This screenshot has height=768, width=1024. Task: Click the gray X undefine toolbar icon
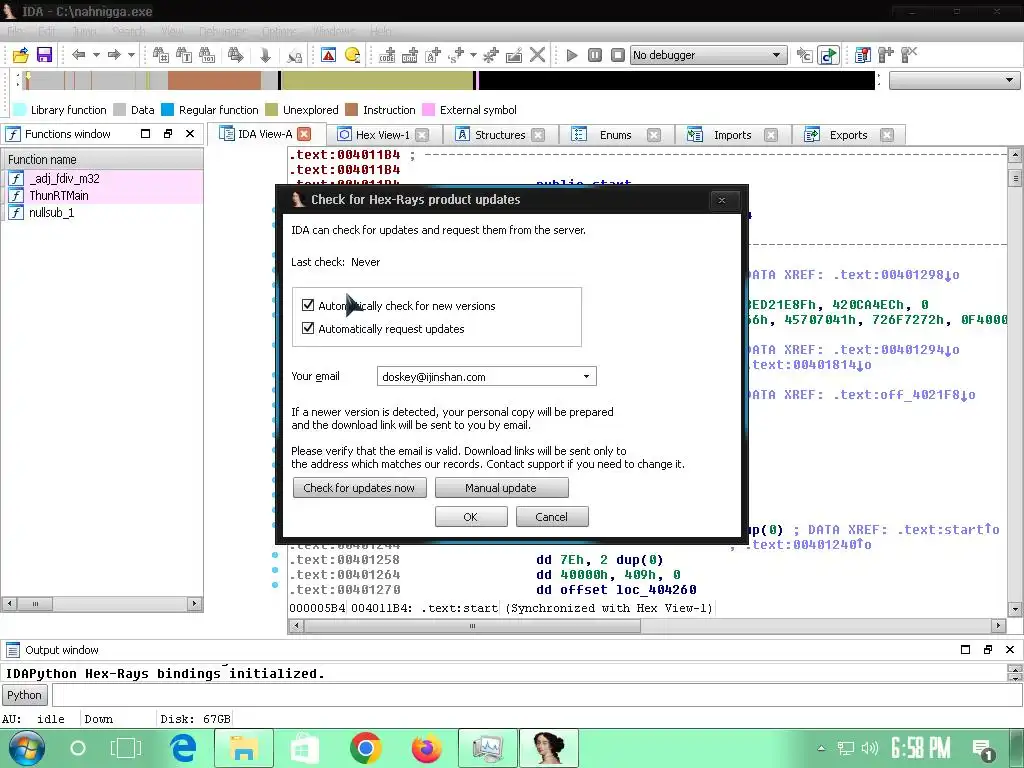[537, 55]
